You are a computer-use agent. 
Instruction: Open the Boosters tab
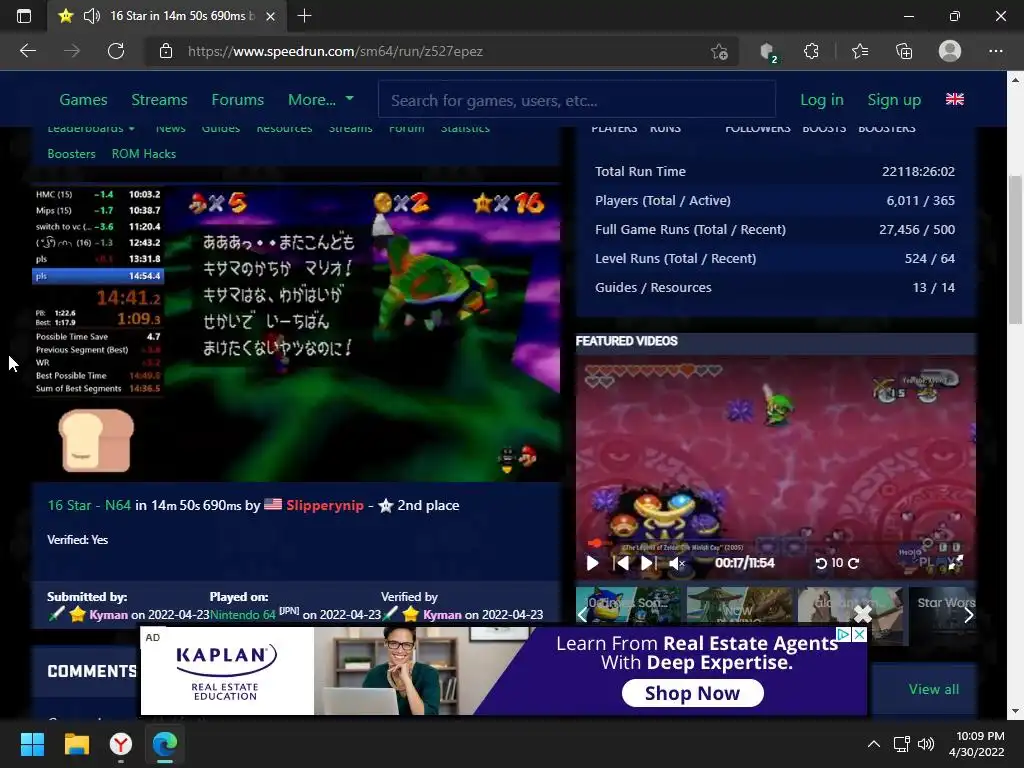click(x=71, y=154)
